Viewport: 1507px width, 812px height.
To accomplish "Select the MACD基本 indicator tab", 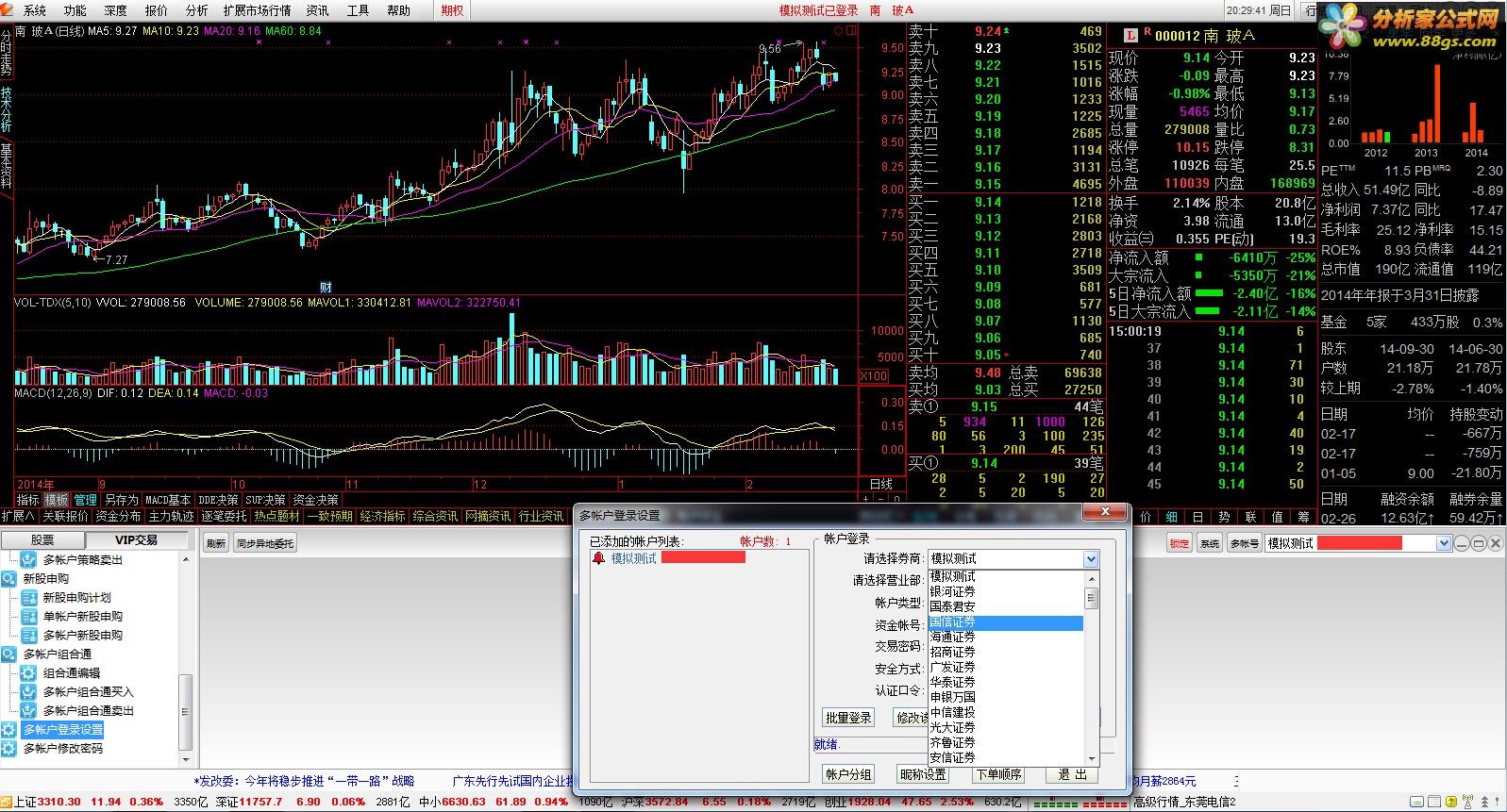I will (x=168, y=500).
